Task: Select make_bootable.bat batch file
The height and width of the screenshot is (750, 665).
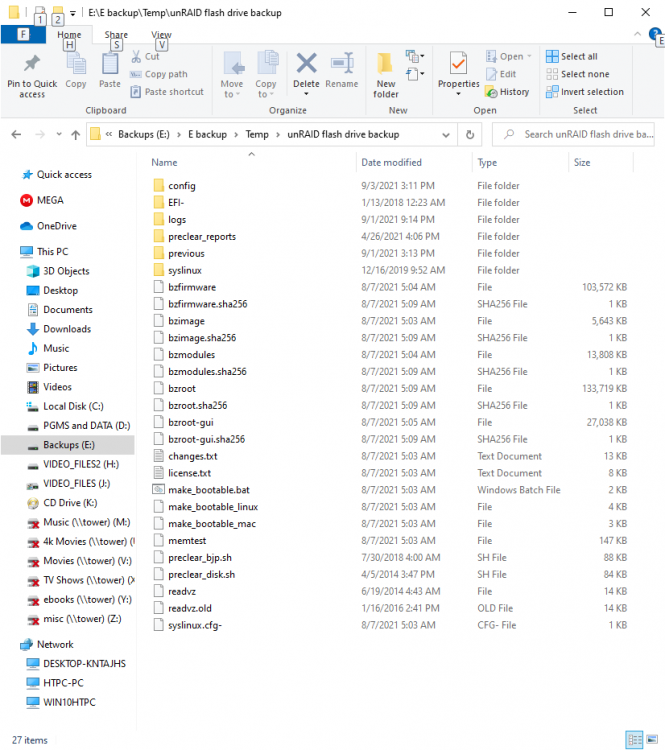Action: (x=209, y=490)
